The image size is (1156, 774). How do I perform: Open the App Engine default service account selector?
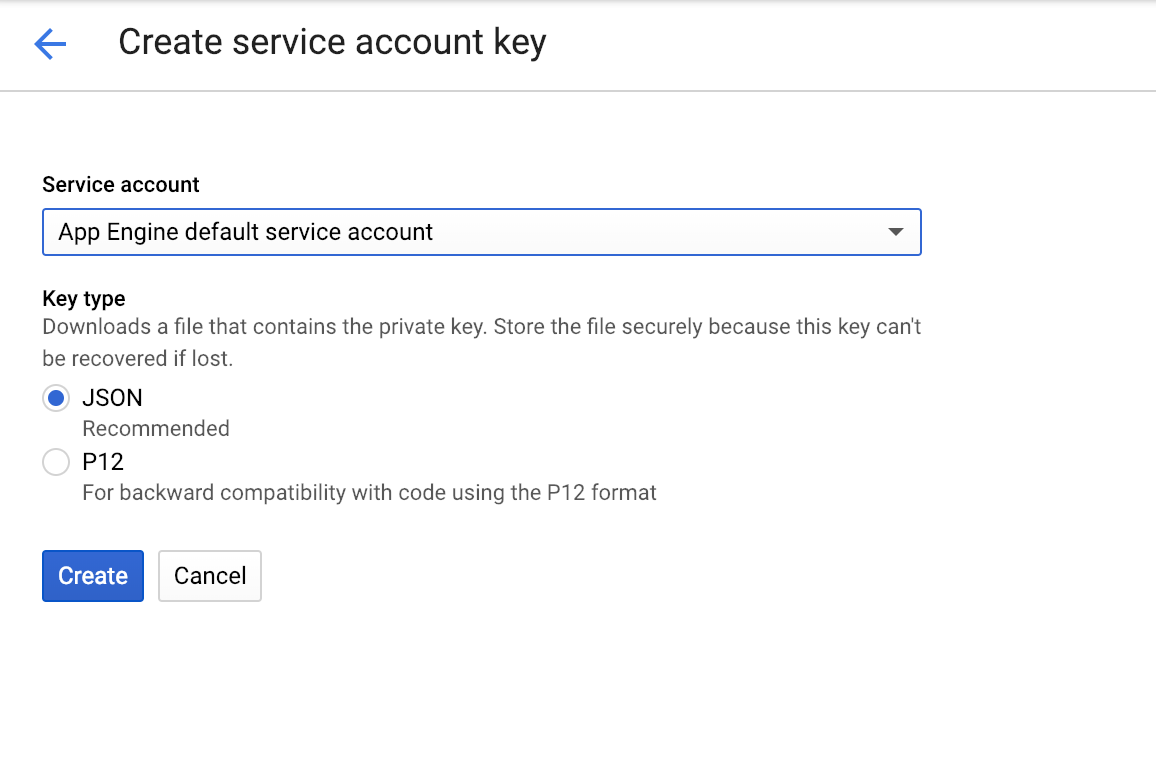point(481,232)
